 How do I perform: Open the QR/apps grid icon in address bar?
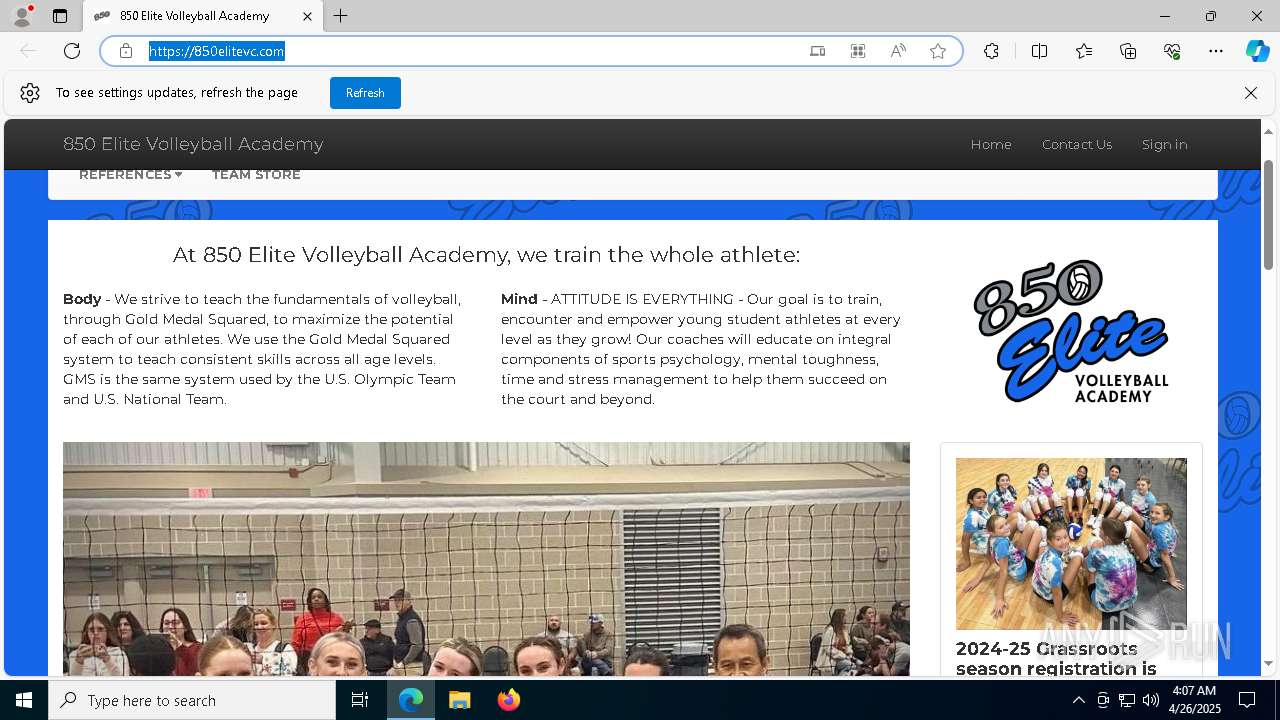pos(858,51)
